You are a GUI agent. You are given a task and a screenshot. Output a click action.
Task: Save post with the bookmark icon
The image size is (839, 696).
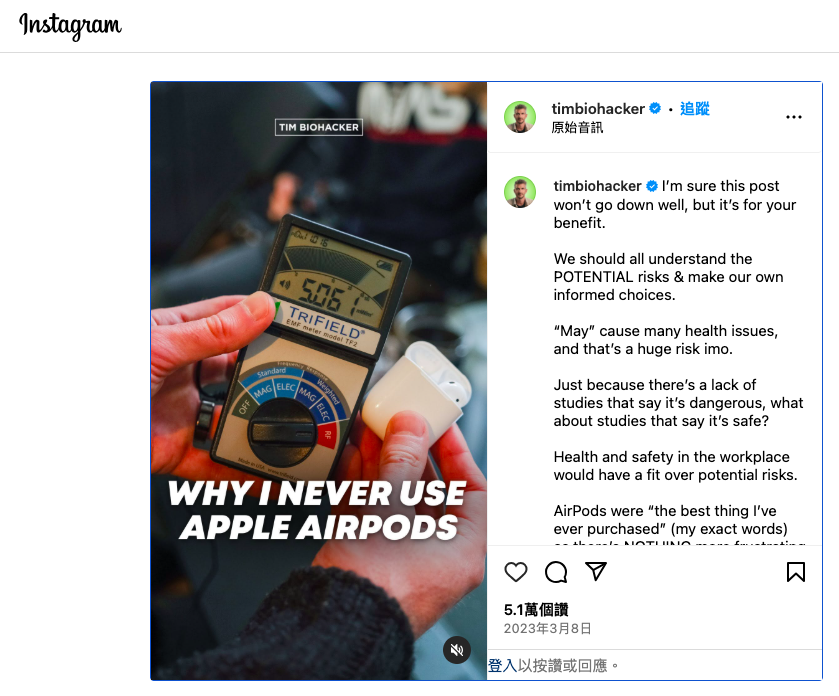[796, 572]
